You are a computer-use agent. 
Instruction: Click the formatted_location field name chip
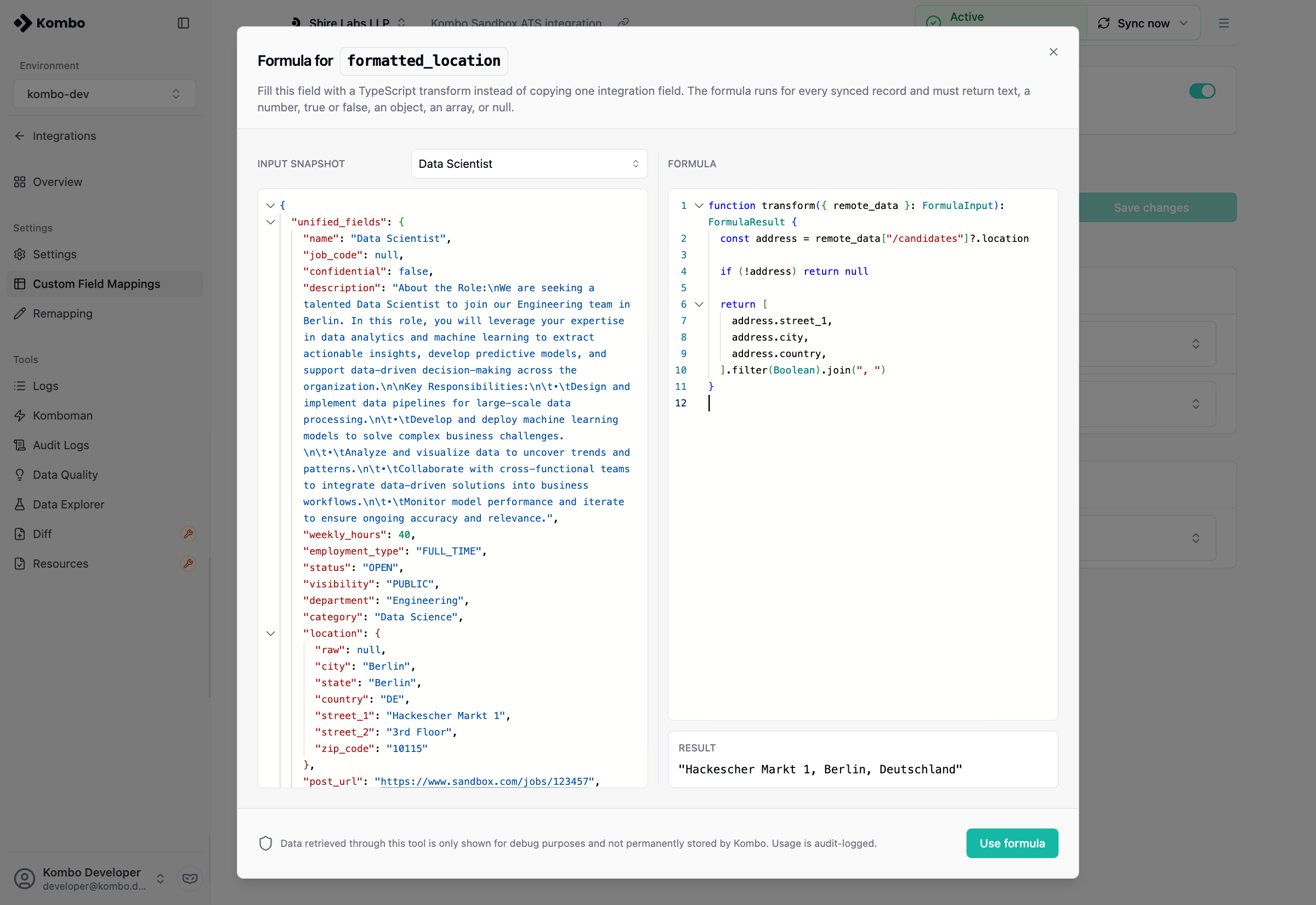[423, 61]
